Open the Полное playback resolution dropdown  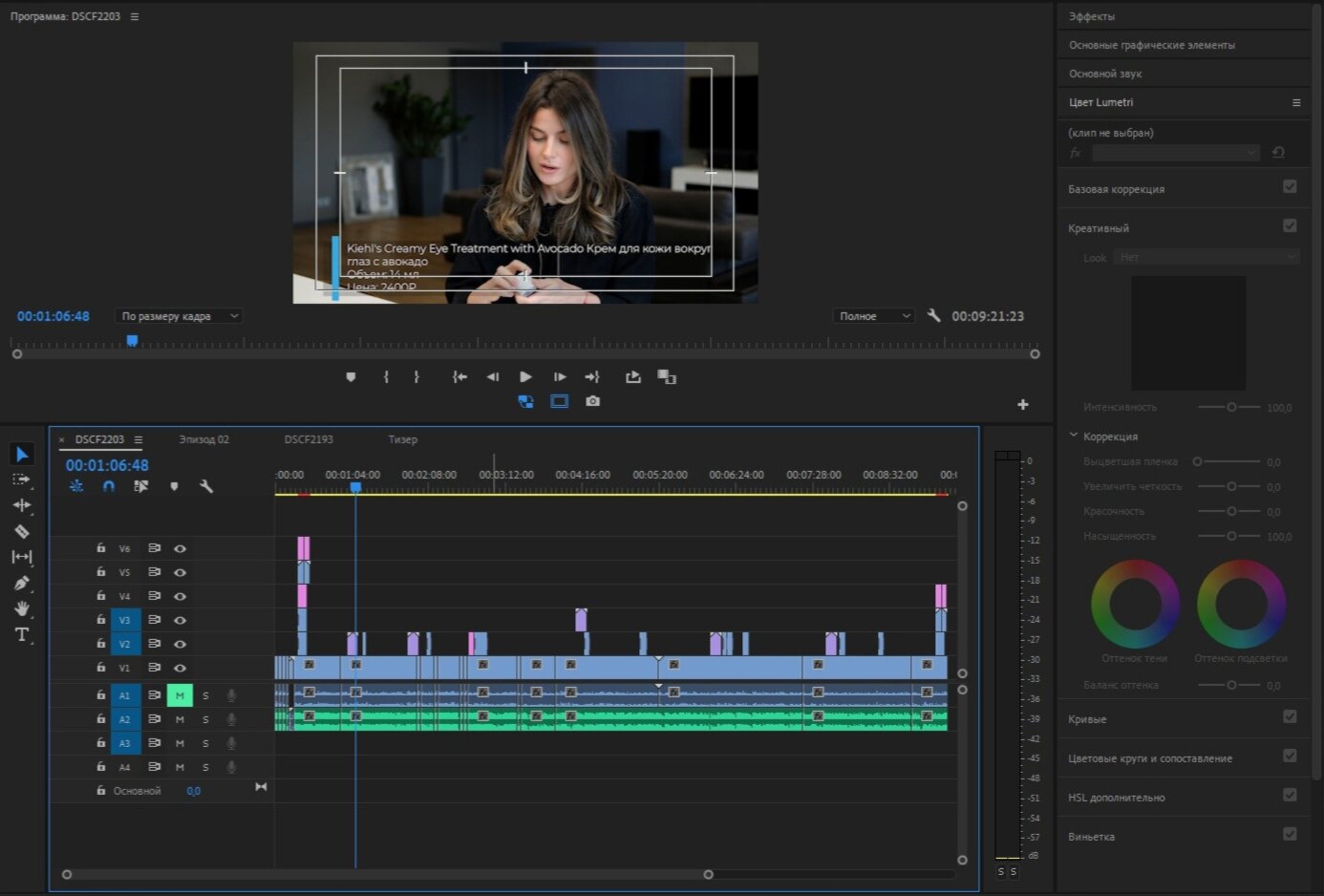[x=873, y=316]
